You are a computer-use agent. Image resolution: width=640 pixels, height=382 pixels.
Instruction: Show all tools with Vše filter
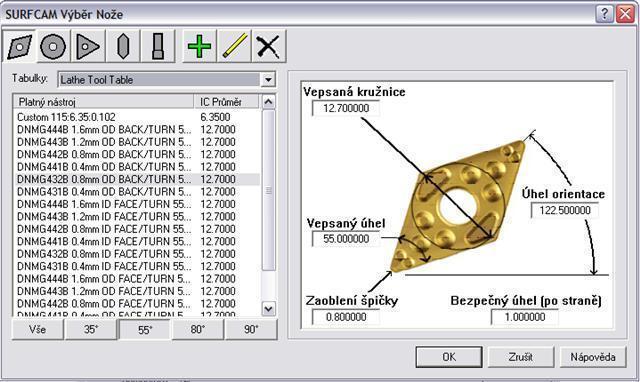click(x=38, y=329)
